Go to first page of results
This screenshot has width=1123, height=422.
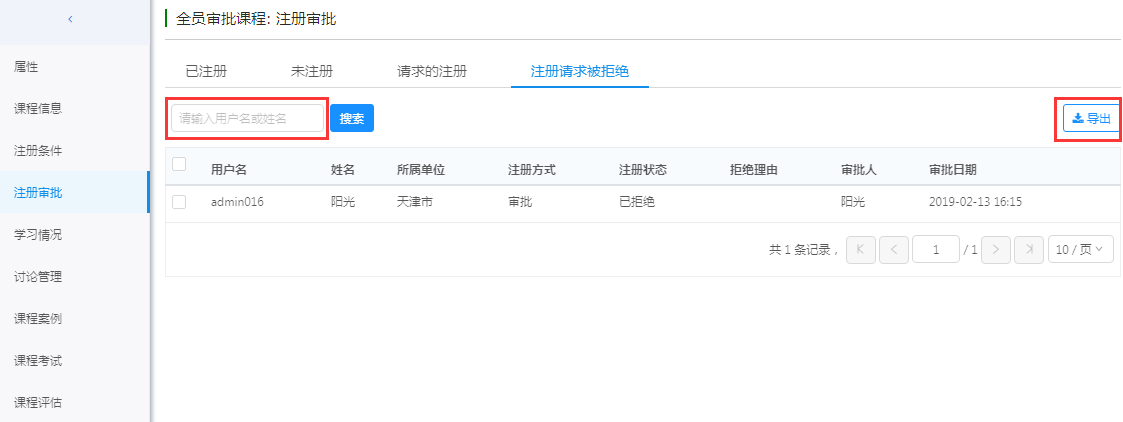[x=860, y=250]
